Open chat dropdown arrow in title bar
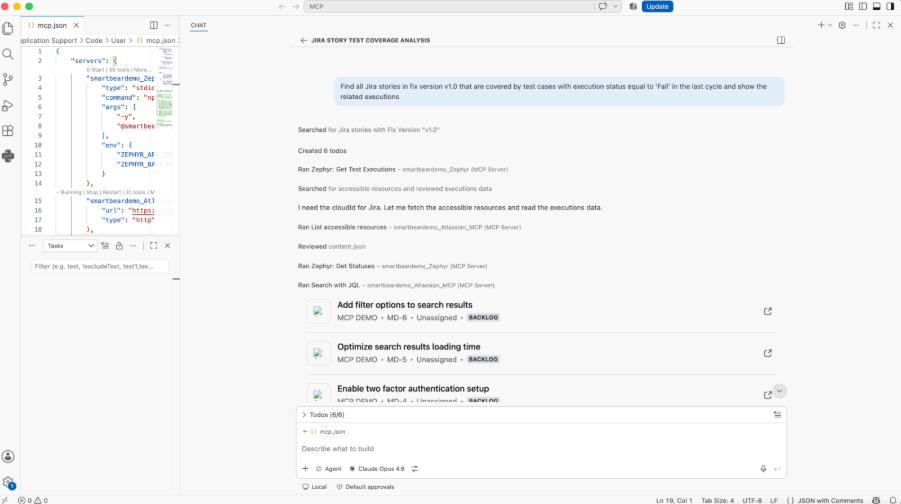 tap(615, 6)
